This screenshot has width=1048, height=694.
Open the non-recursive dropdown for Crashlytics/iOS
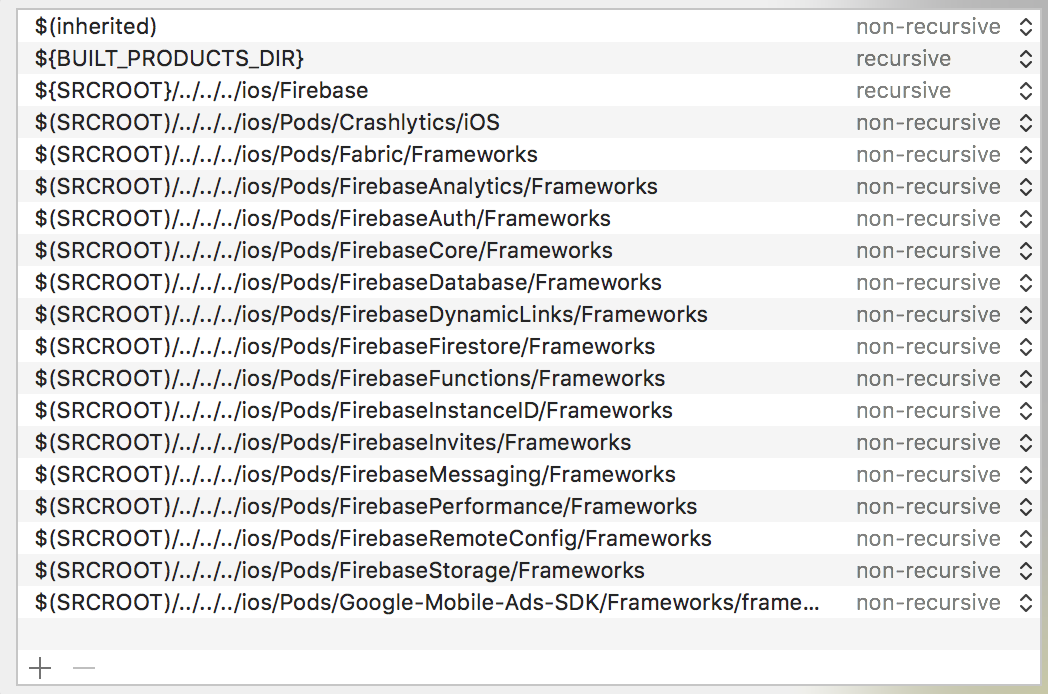1026,122
